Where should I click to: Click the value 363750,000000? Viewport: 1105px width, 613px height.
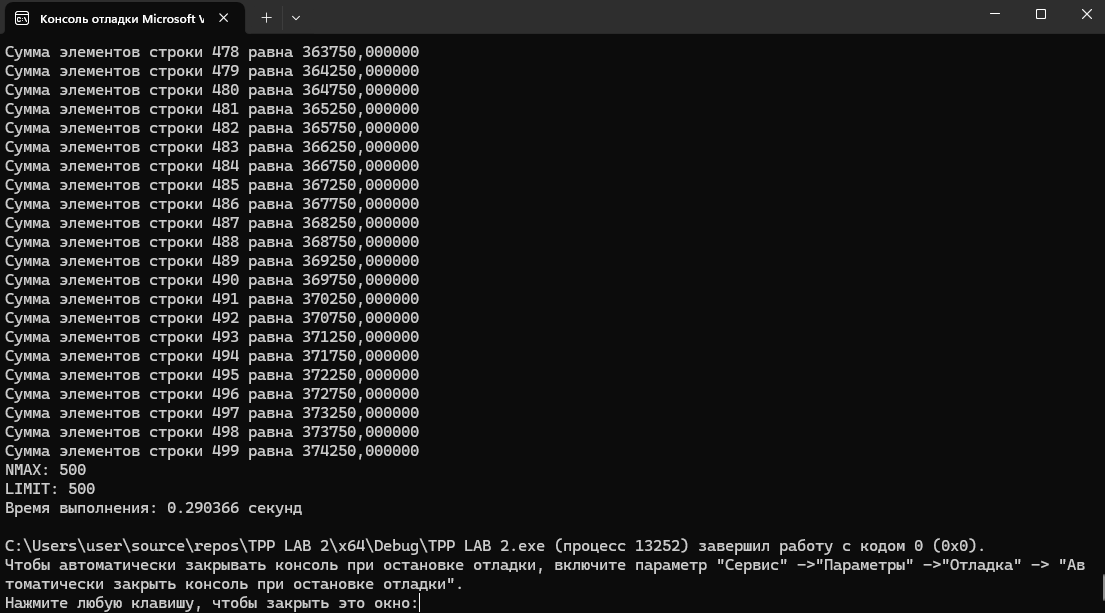point(361,52)
